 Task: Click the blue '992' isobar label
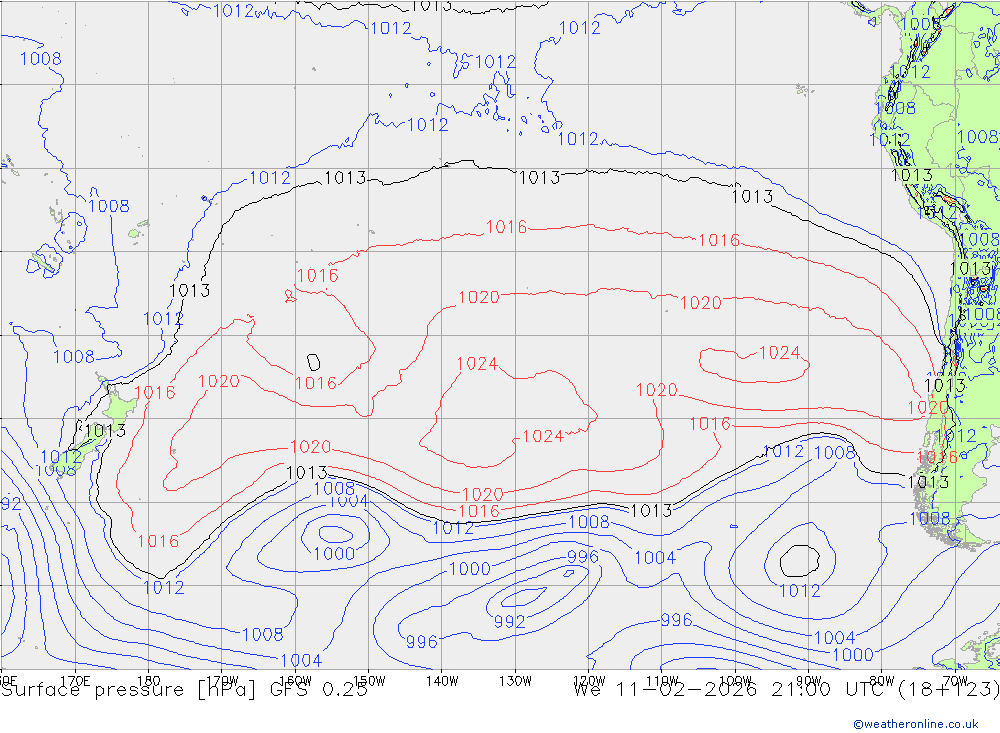pos(510,621)
